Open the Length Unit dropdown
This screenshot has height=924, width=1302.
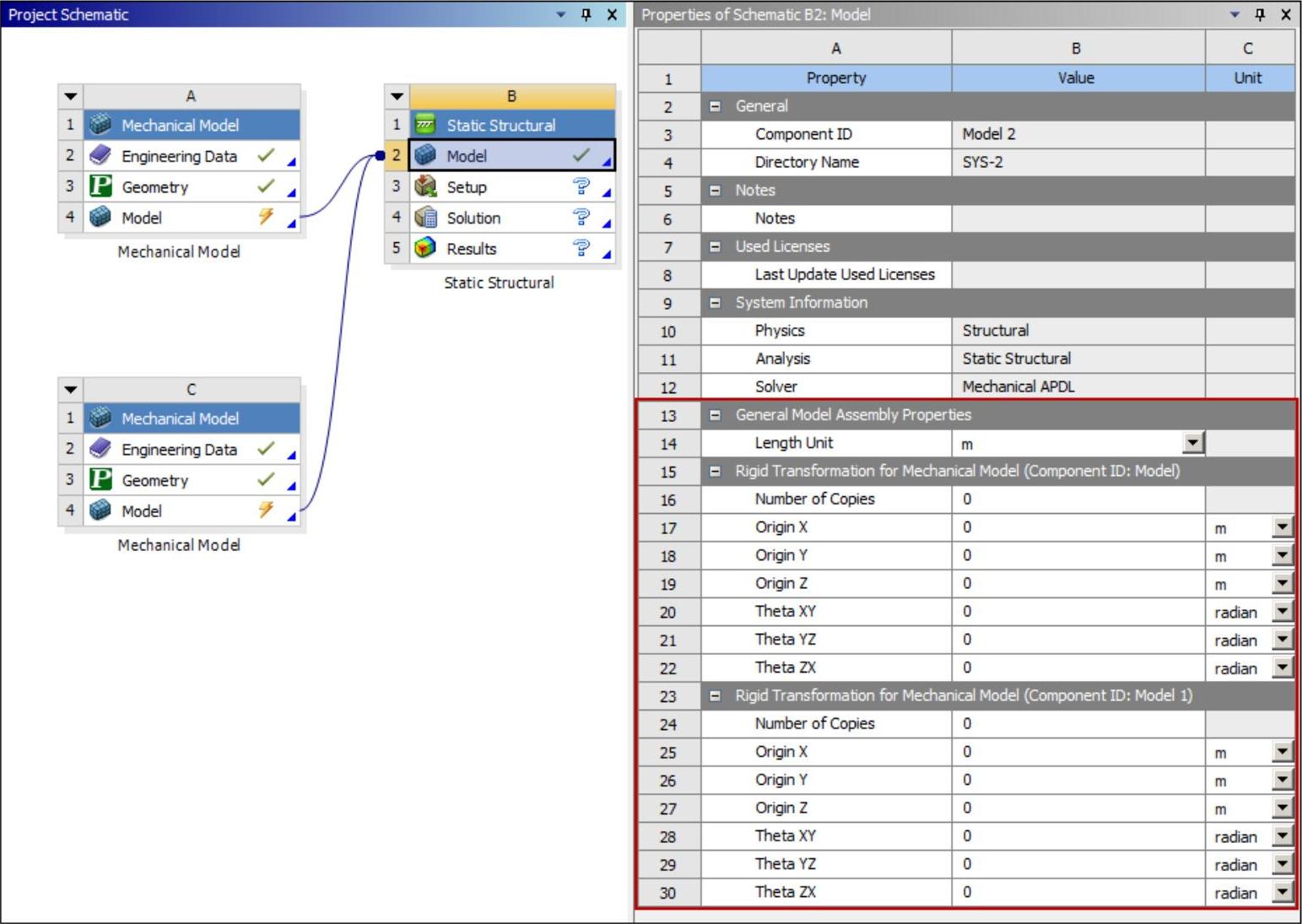point(1192,443)
